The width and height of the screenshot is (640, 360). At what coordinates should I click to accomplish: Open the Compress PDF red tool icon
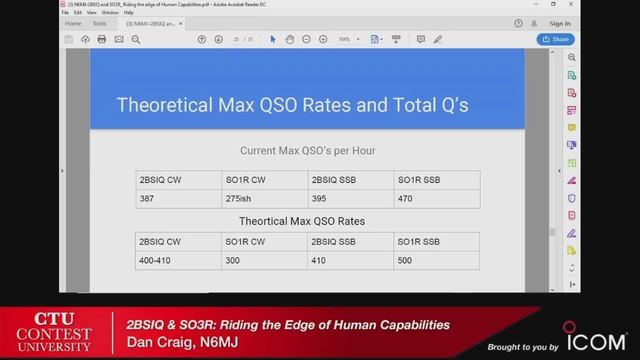(x=571, y=216)
